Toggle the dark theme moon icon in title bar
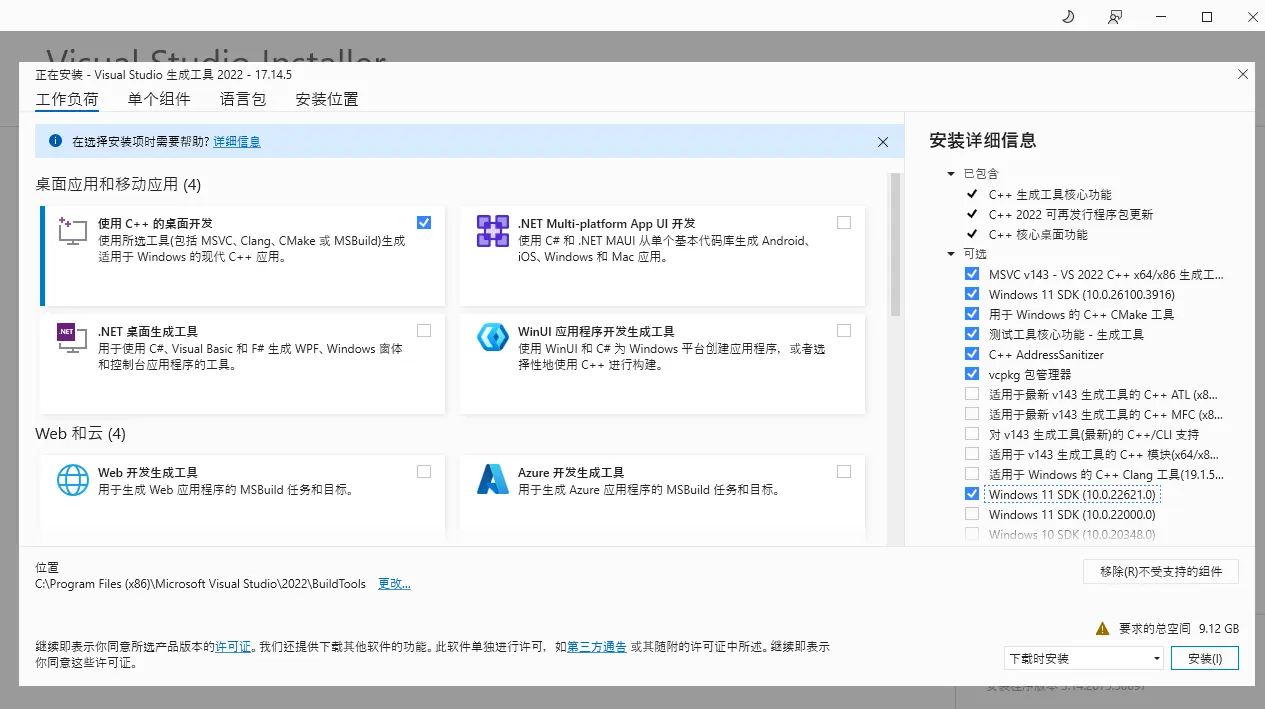 1068,16
